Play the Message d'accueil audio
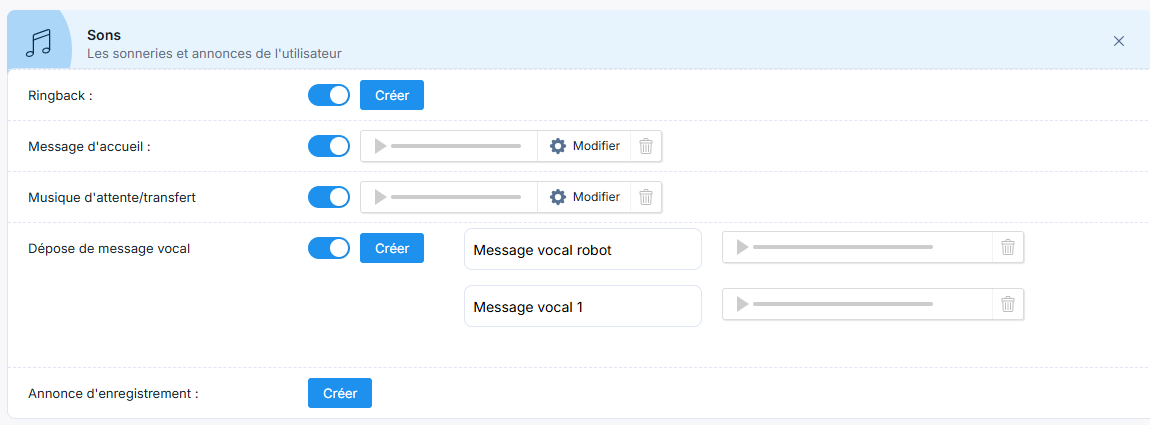This screenshot has width=1150, height=425. tap(380, 146)
